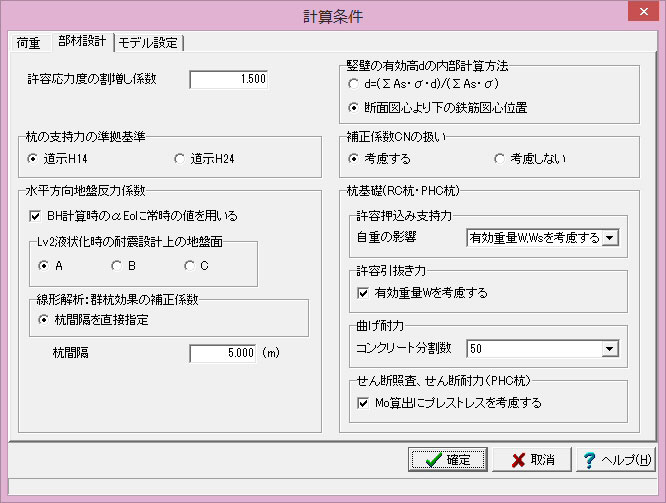
Task: Choose ground surface option B
Action: pos(124,266)
